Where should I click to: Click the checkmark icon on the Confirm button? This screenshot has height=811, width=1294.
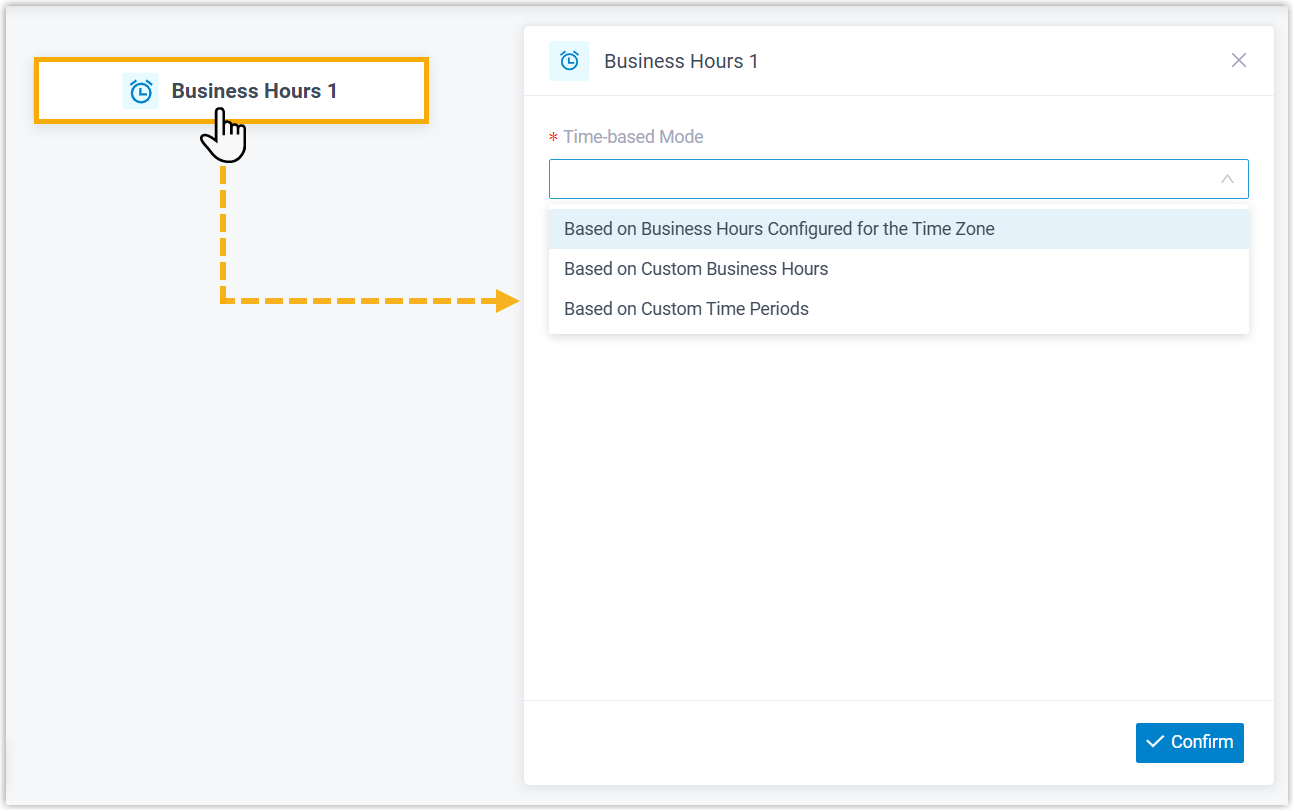(1155, 742)
